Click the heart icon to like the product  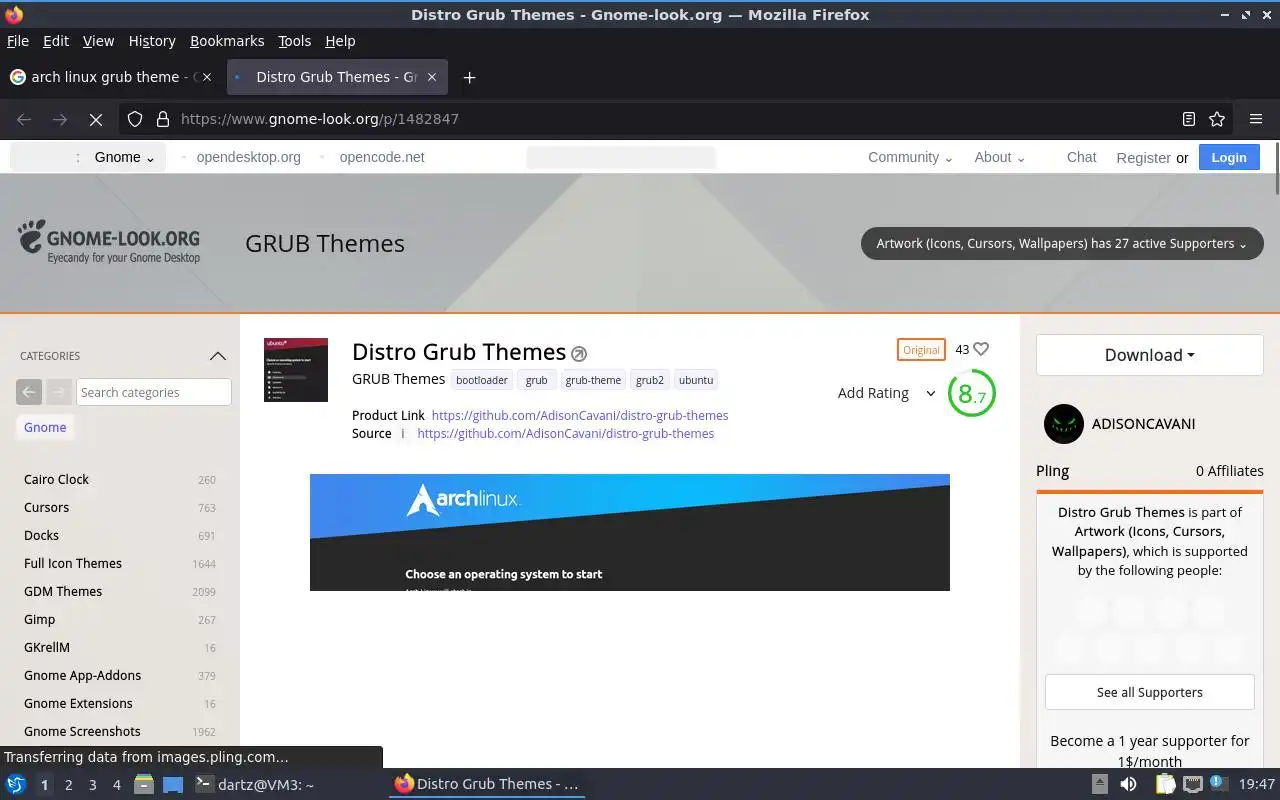click(981, 349)
